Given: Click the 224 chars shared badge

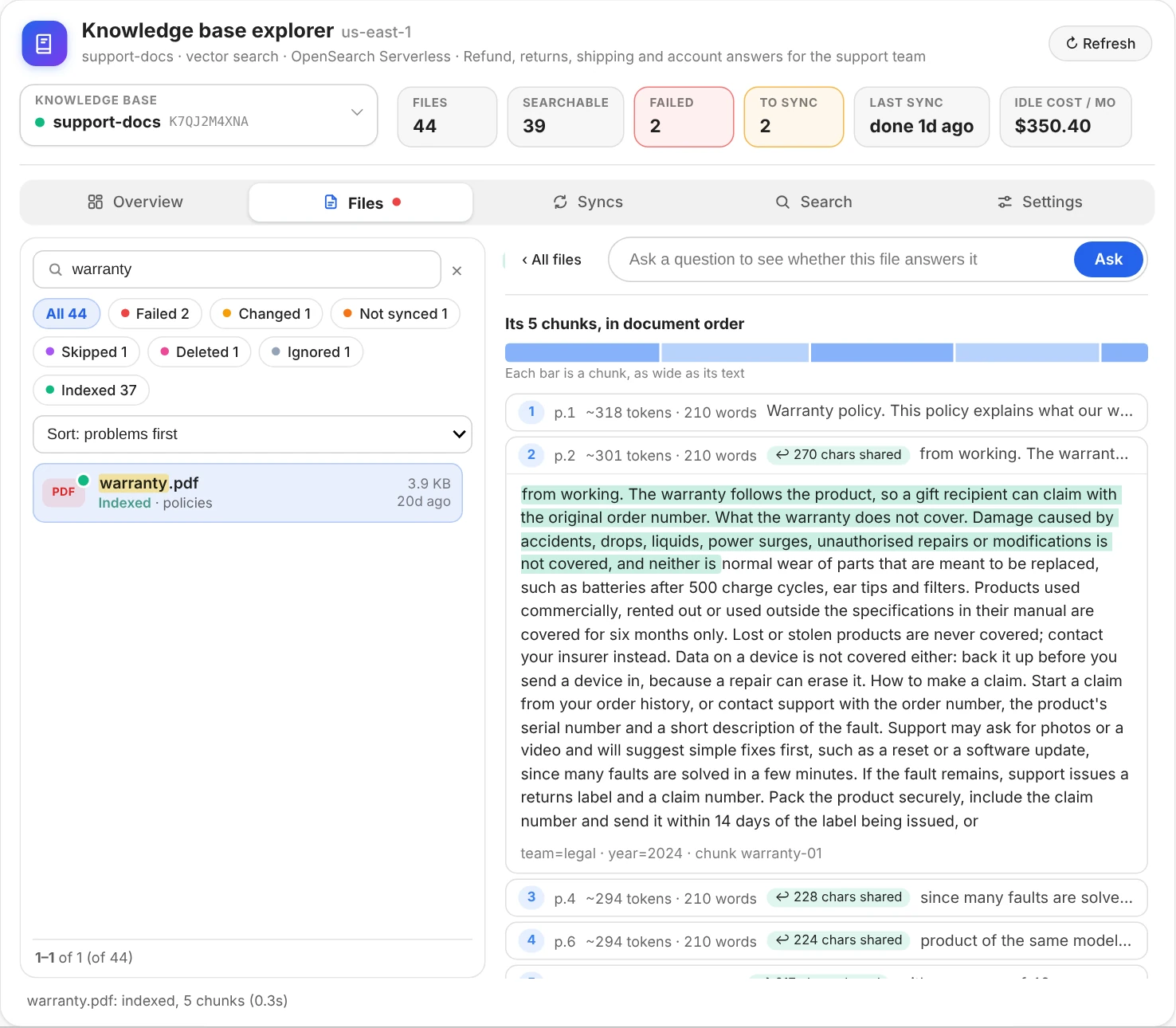Looking at the screenshot, I should coord(839,940).
